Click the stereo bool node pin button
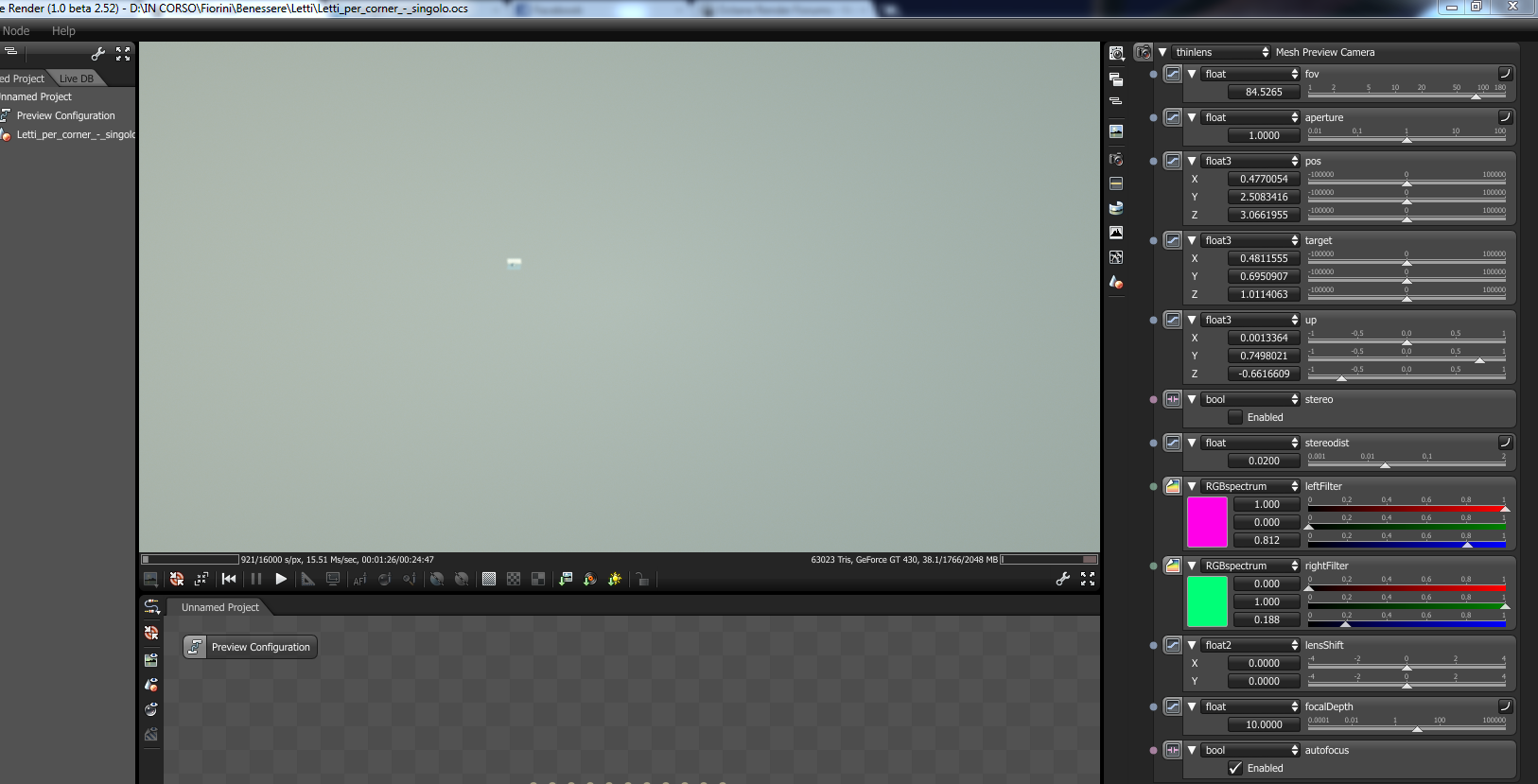Image resolution: width=1538 pixels, height=784 pixels. tap(1173, 399)
